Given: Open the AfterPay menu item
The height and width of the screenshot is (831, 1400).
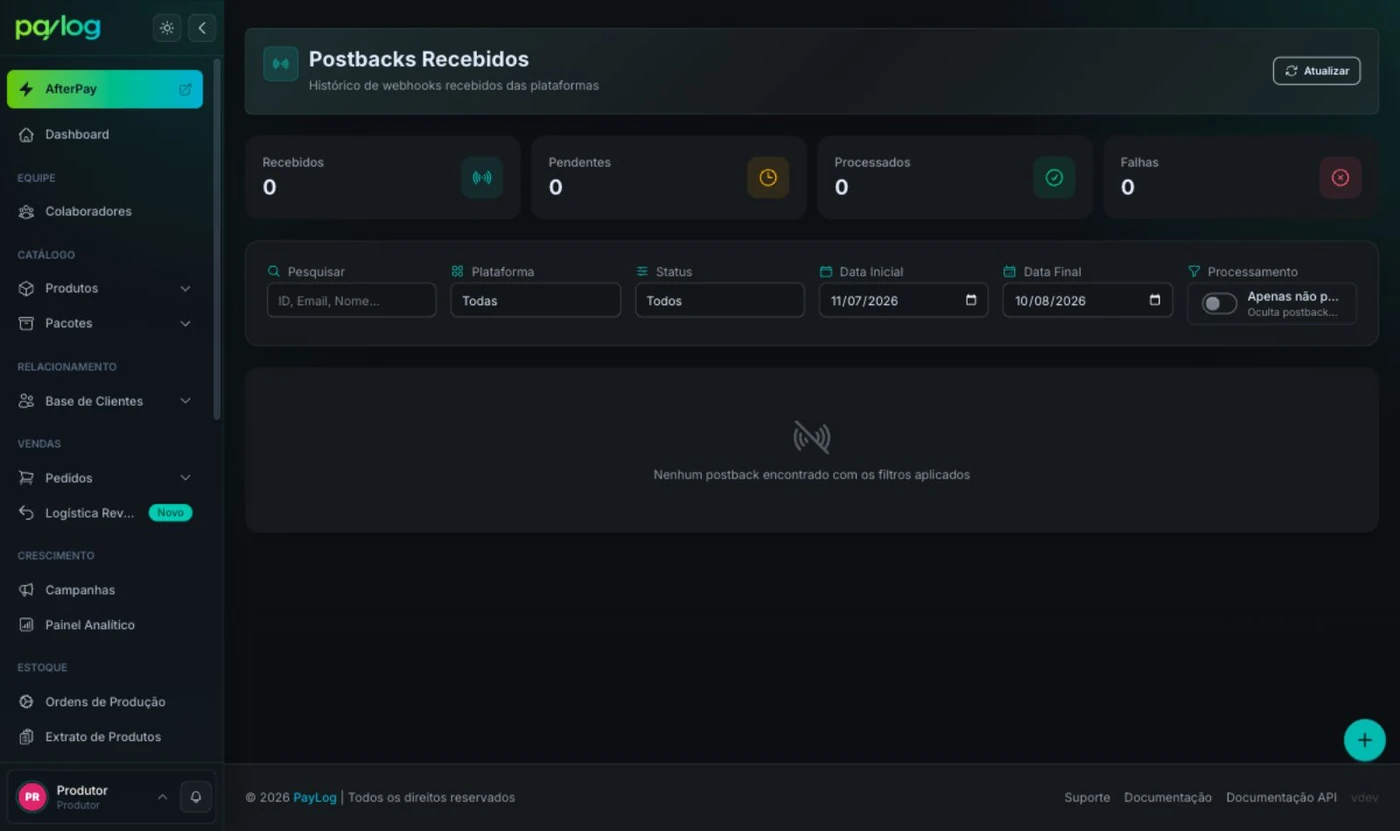Looking at the screenshot, I should (105, 89).
